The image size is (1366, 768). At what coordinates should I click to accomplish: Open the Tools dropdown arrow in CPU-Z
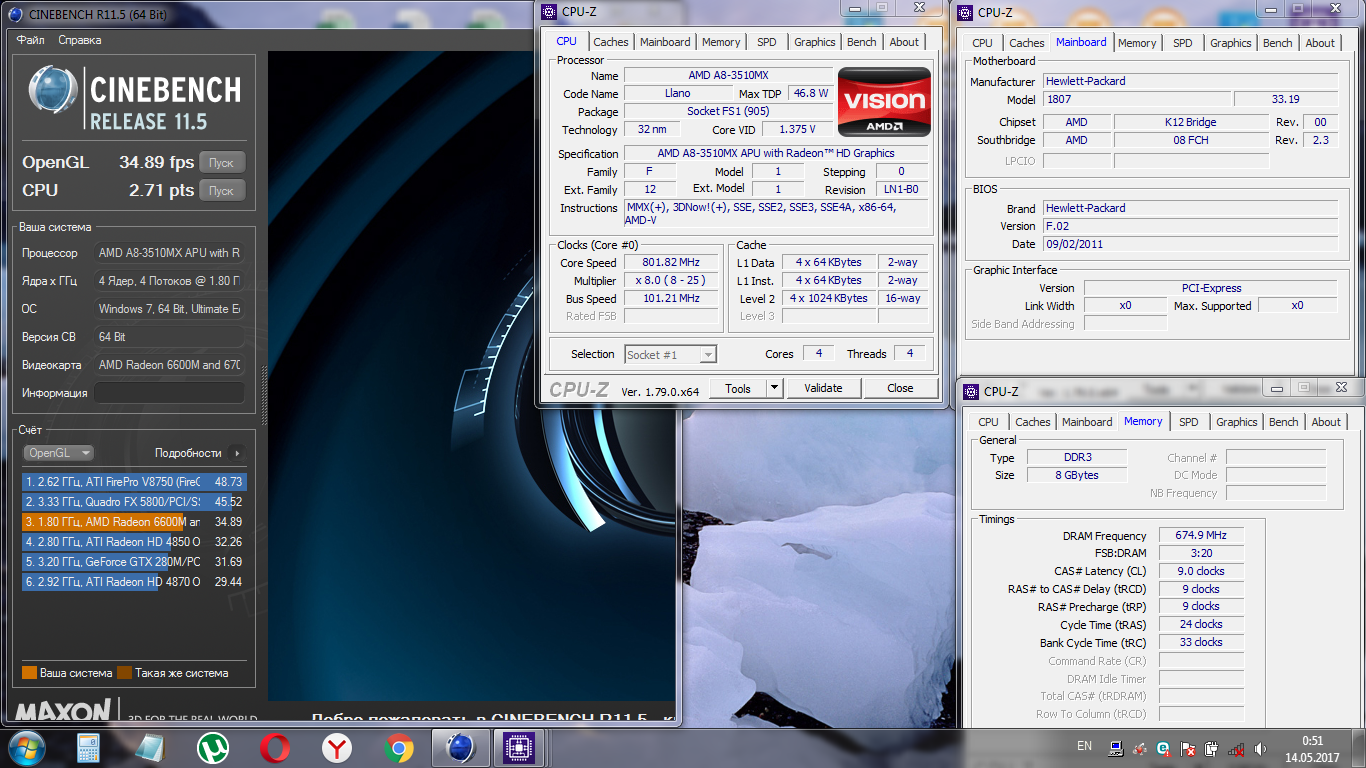point(774,388)
